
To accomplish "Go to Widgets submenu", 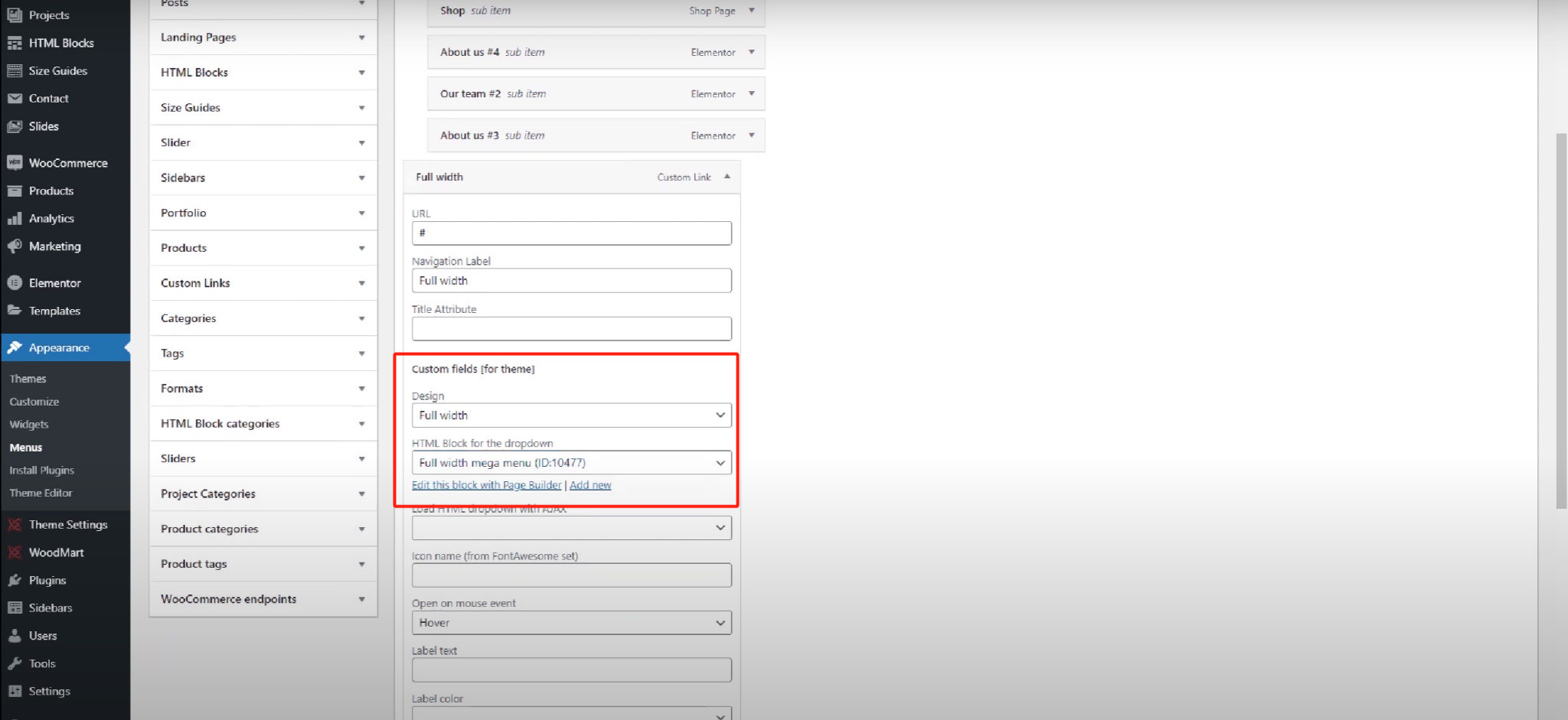I will click(29, 425).
